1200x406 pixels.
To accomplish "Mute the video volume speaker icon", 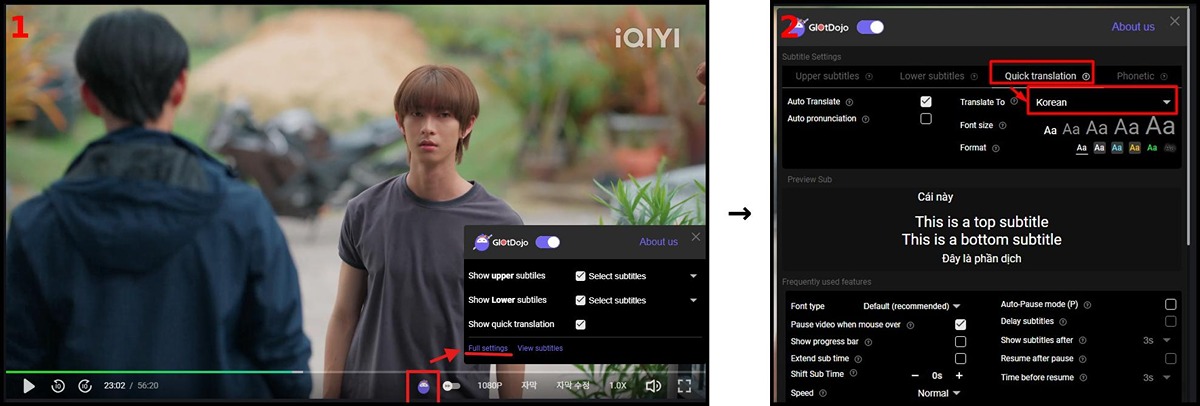I will [x=653, y=385].
